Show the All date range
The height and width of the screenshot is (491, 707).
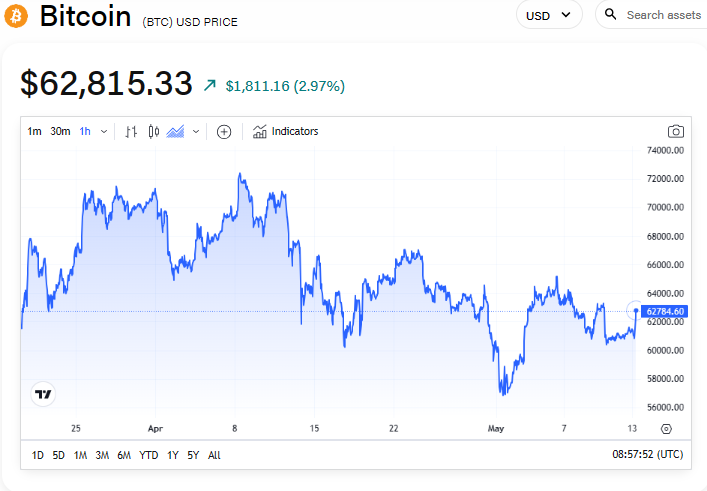214,455
